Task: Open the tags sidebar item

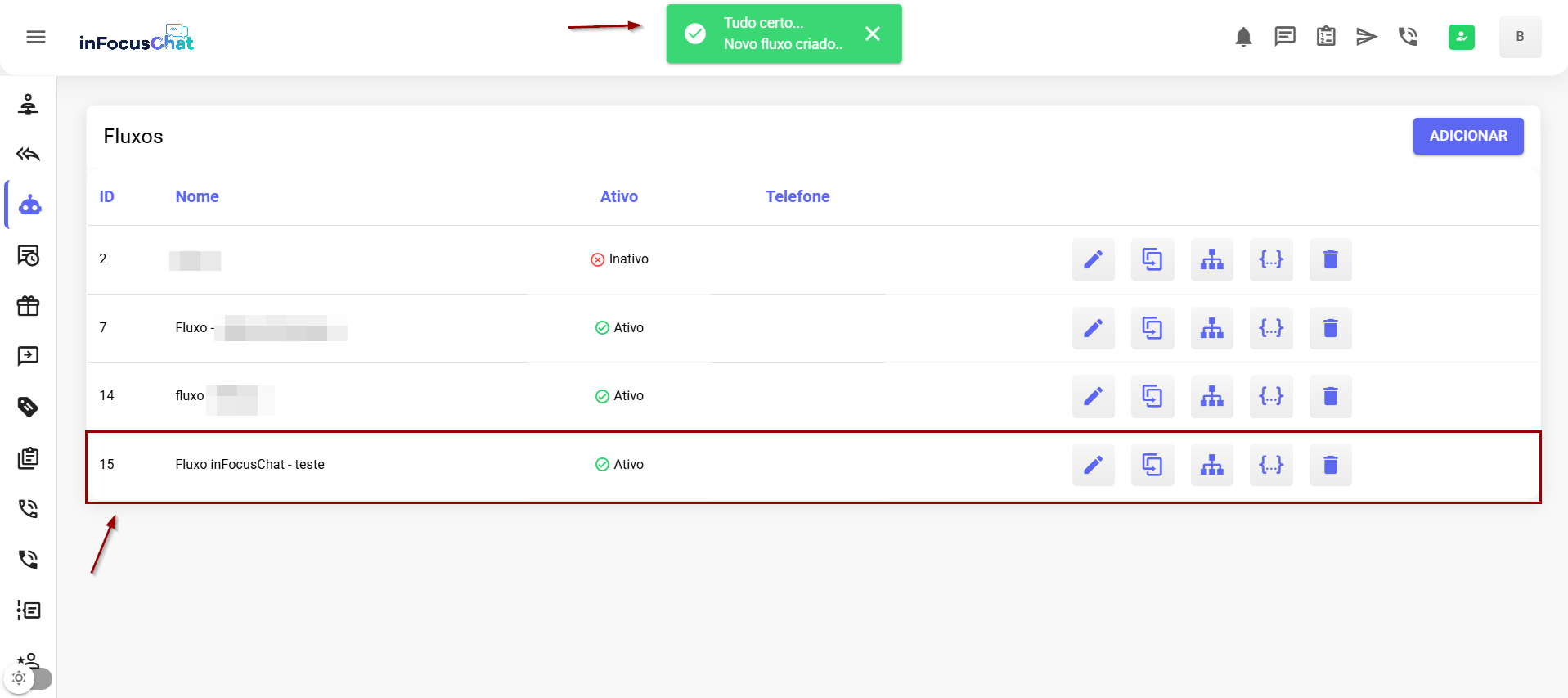Action: tap(29, 407)
